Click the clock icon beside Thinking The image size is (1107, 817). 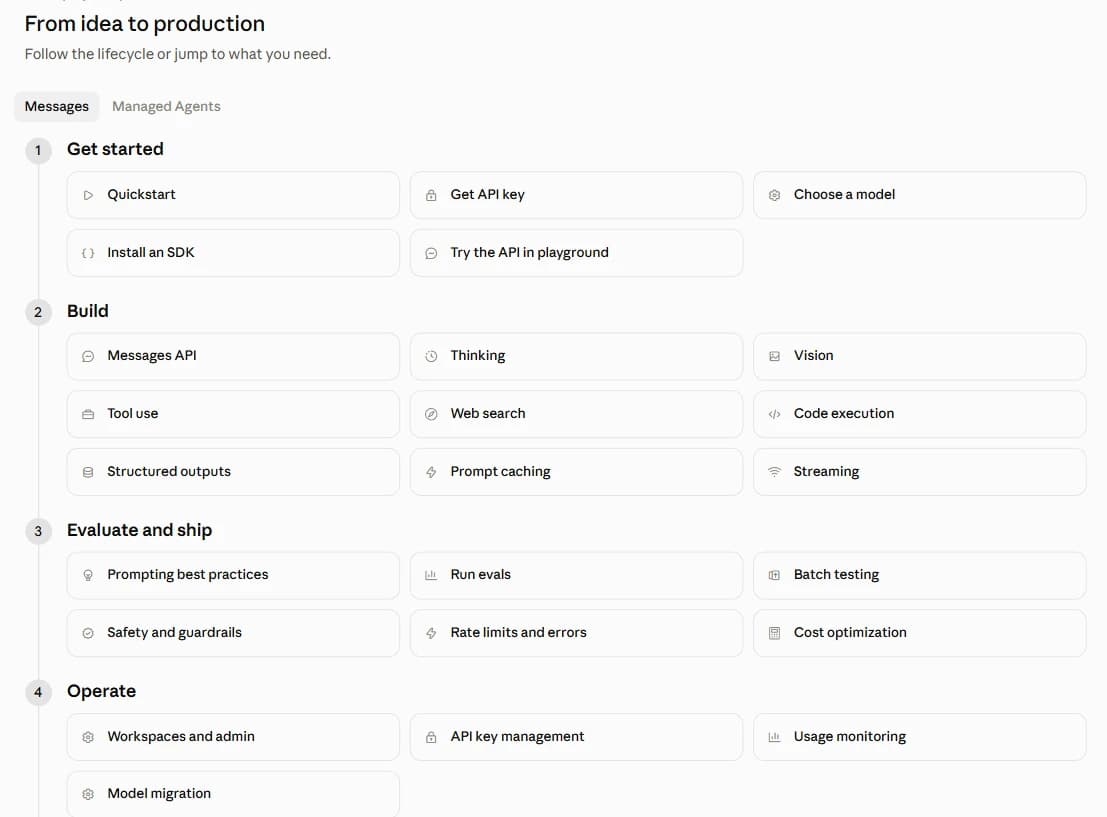(x=431, y=357)
